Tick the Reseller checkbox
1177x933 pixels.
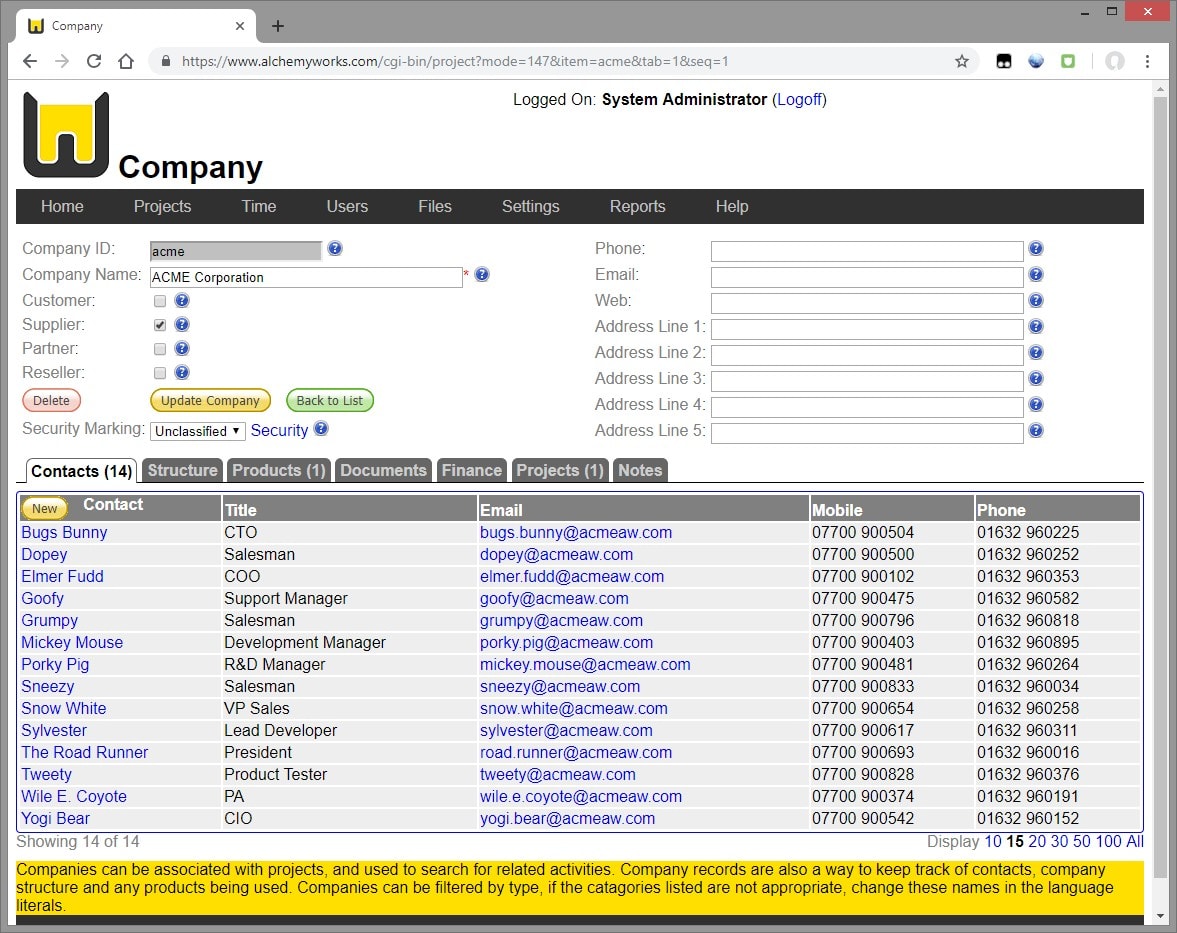[160, 373]
